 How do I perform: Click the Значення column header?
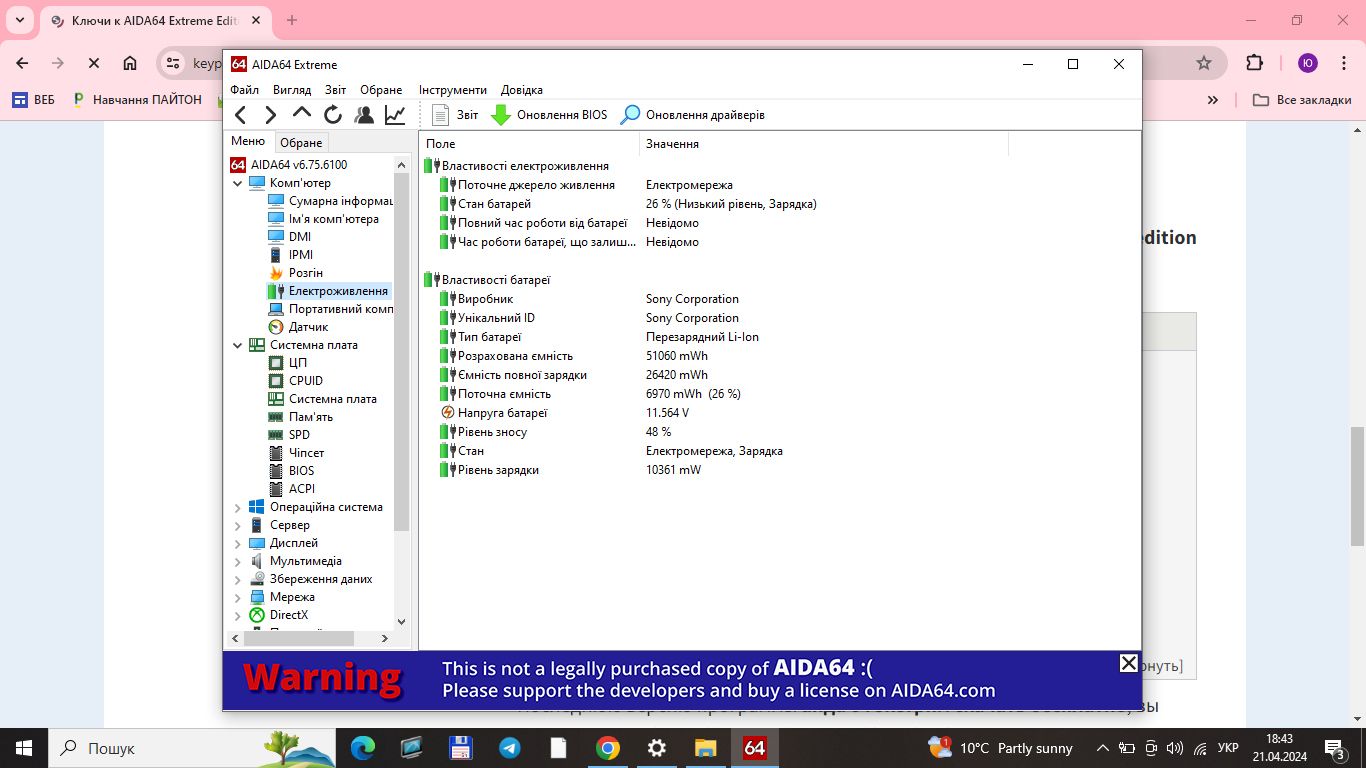coord(823,144)
